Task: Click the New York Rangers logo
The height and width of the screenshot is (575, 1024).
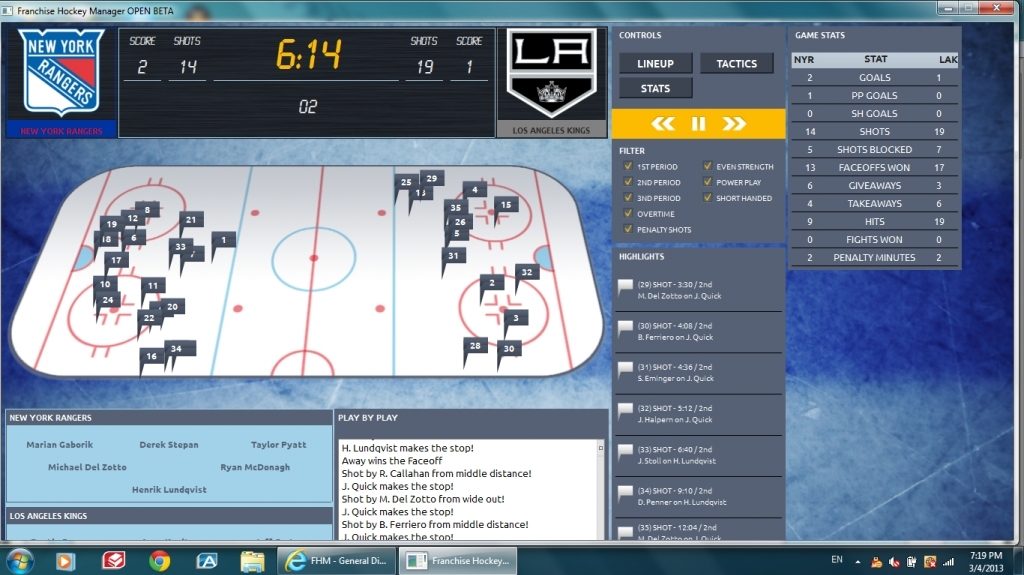Action: 61,75
